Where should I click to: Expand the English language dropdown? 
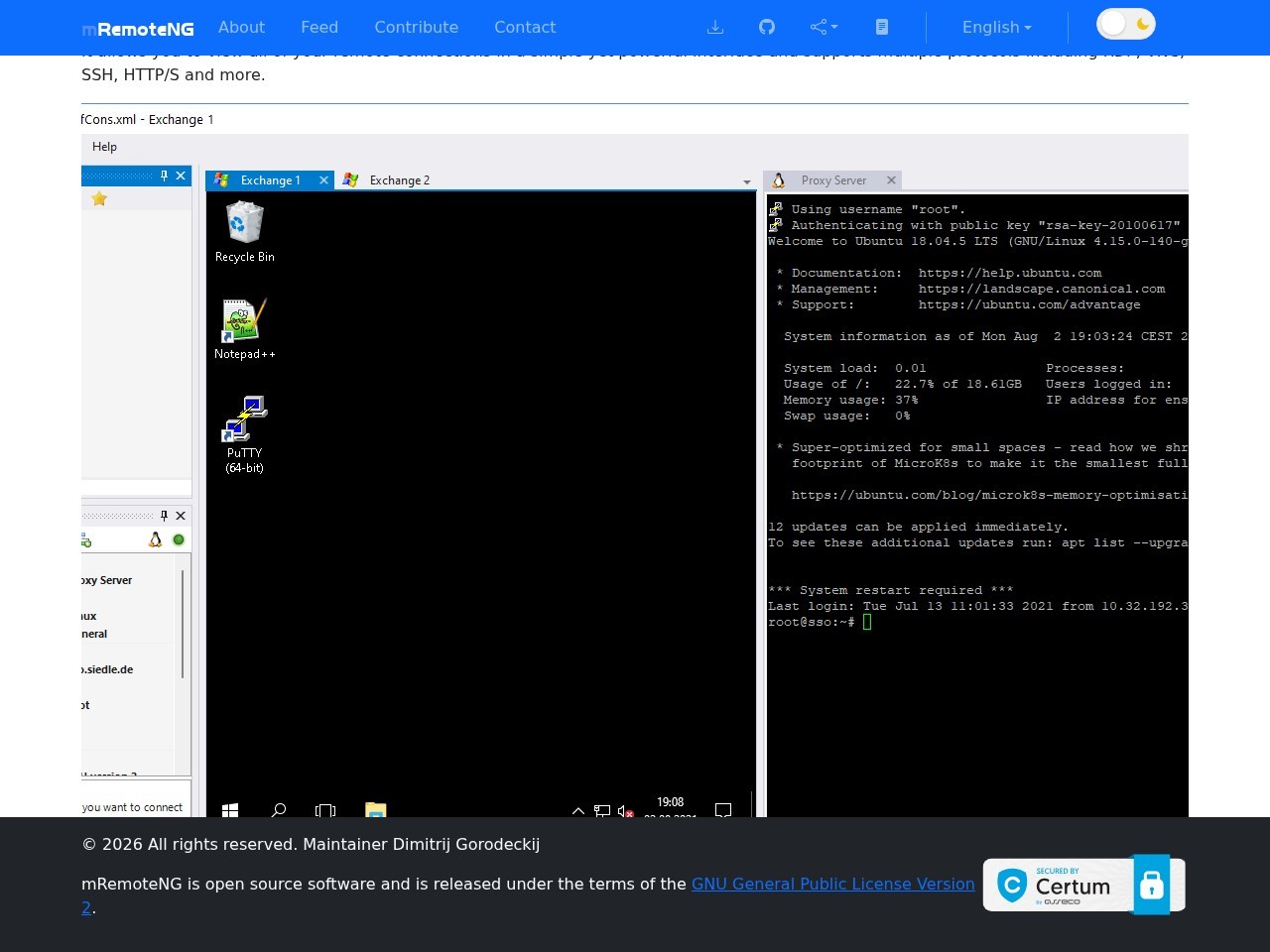[x=996, y=27]
